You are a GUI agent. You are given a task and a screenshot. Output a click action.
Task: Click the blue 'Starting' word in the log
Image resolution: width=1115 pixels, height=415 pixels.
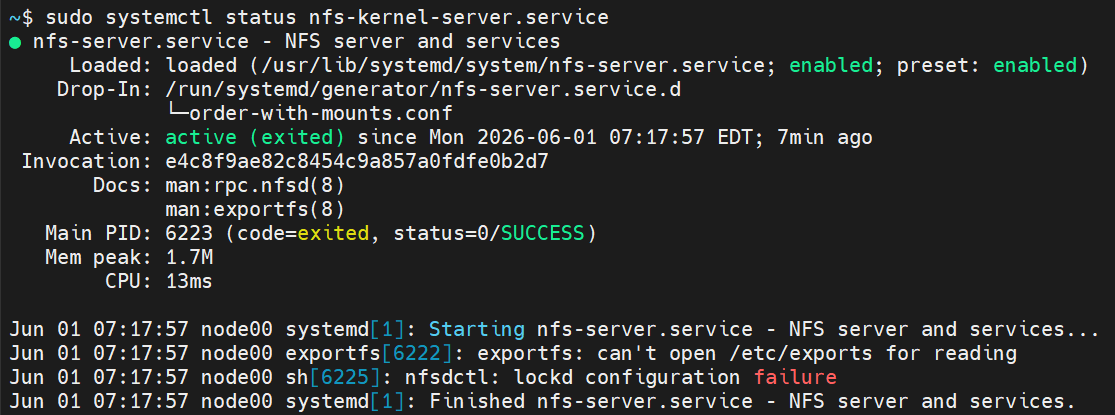pyautogui.click(x=476, y=329)
